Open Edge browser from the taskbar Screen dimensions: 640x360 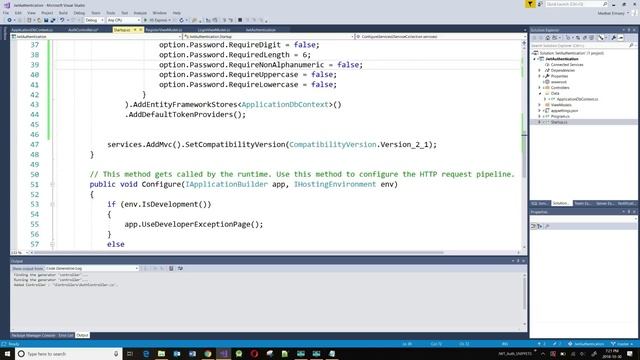pos(146,353)
